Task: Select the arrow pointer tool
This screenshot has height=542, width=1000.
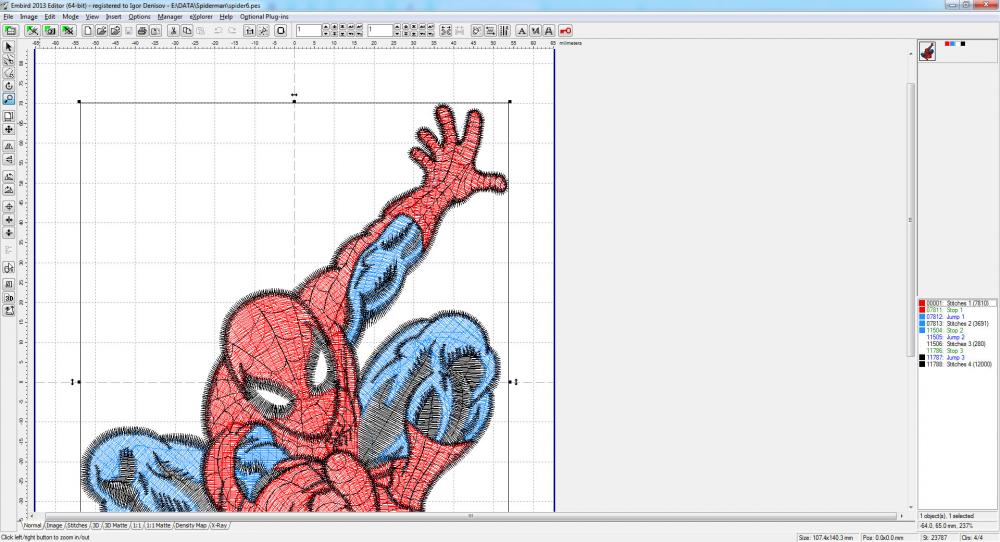Action: point(8,47)
